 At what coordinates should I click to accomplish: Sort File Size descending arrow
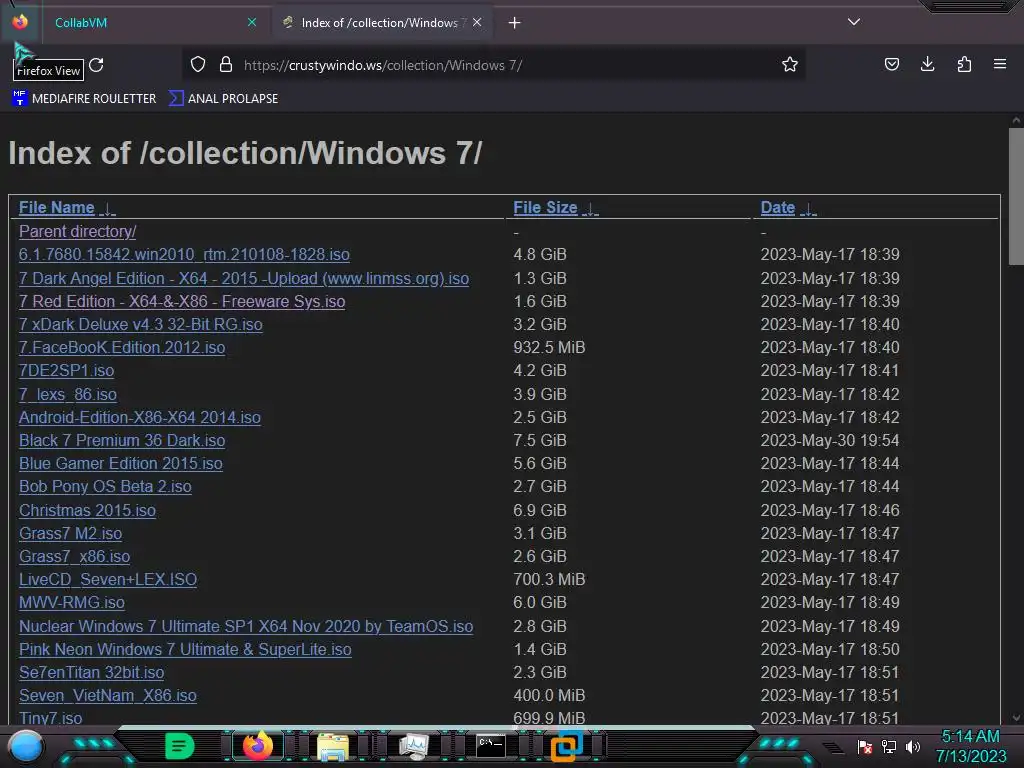tap(590, 209)
